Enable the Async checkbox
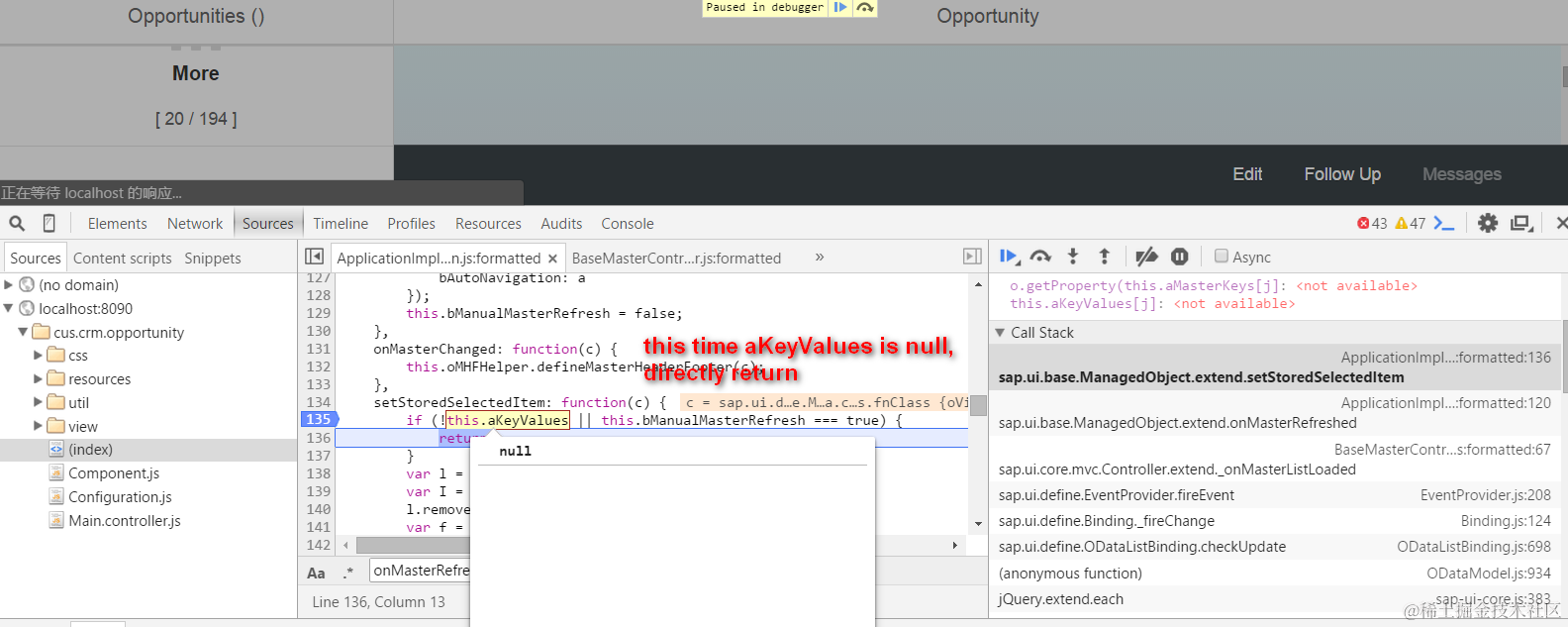The image size is (1568, 627). [x=1222, y=256]
